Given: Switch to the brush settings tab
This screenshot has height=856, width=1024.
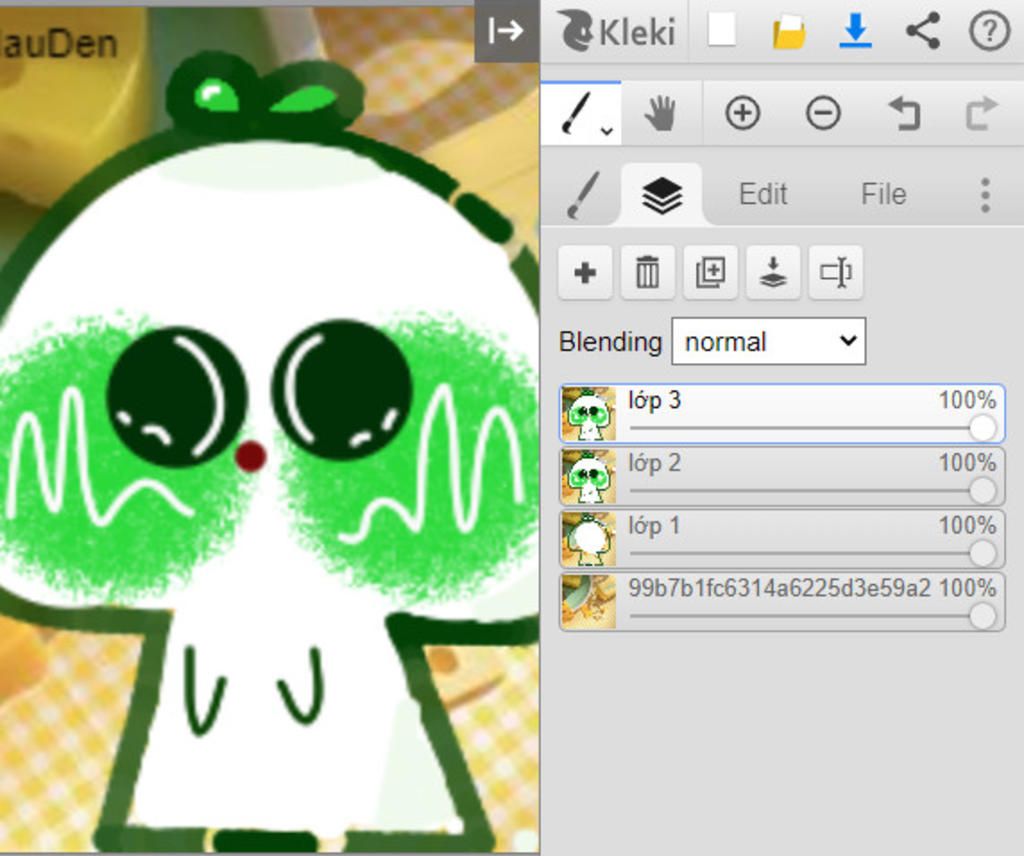Looking at the screenshot, I should [583, 194].
